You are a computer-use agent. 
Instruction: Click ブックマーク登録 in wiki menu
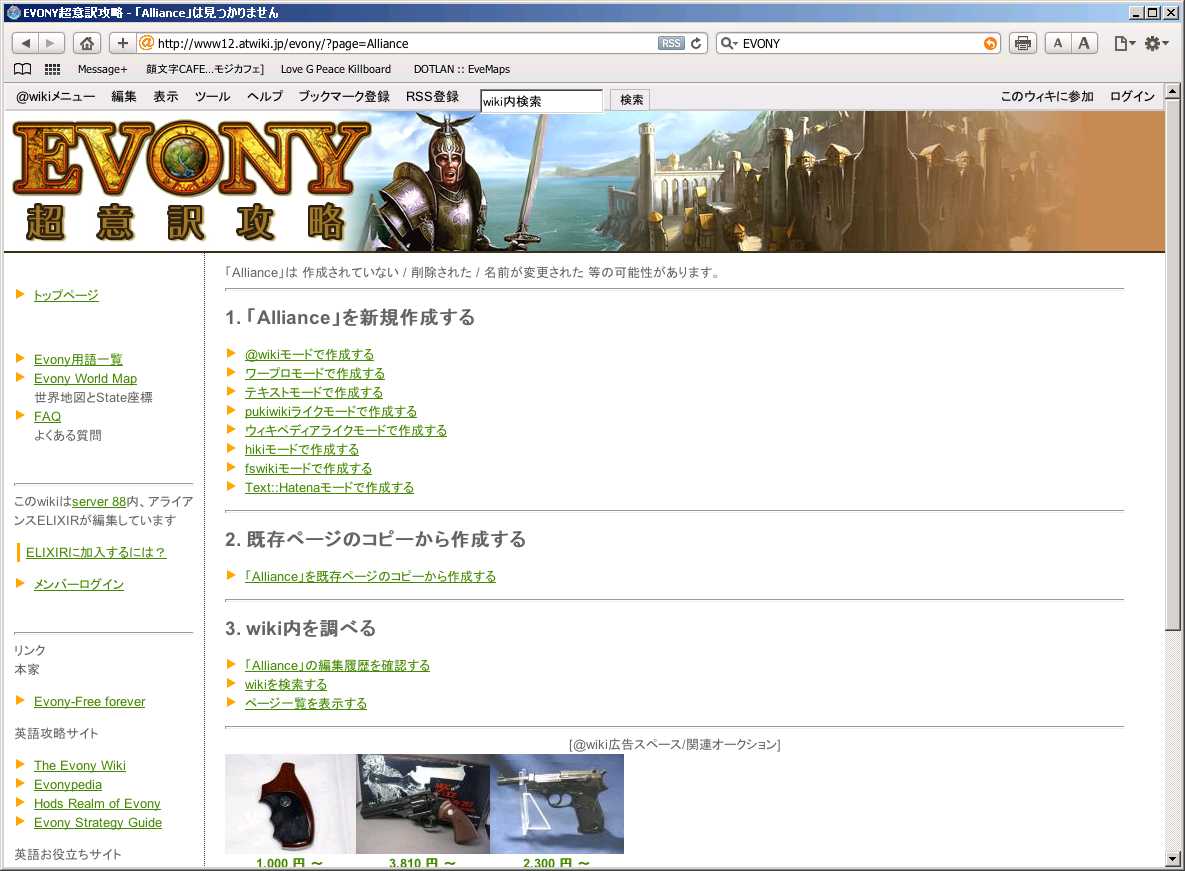(344, 97)
